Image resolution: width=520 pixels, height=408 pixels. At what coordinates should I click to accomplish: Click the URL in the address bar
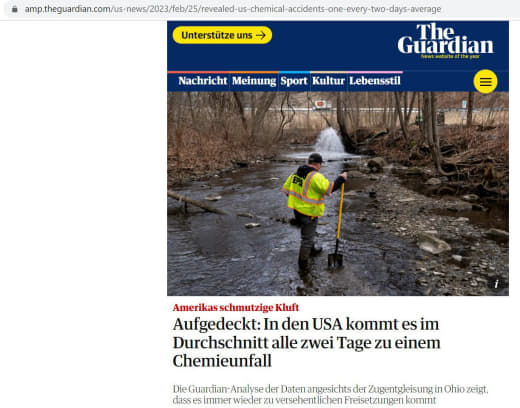[233, 9]
